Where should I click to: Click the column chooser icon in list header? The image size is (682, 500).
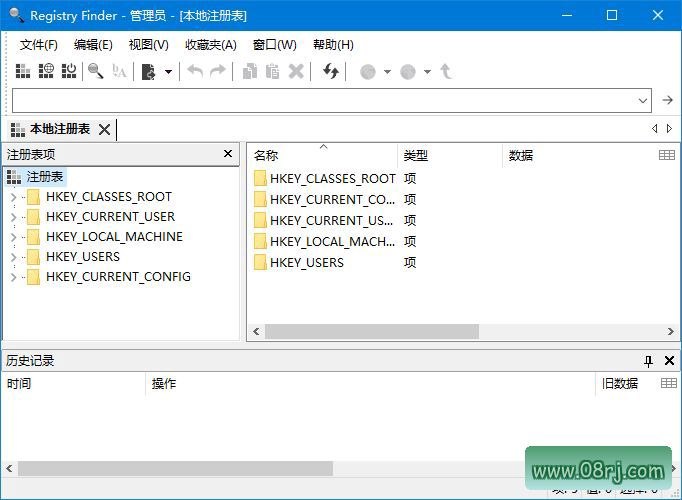pos(667,155)
